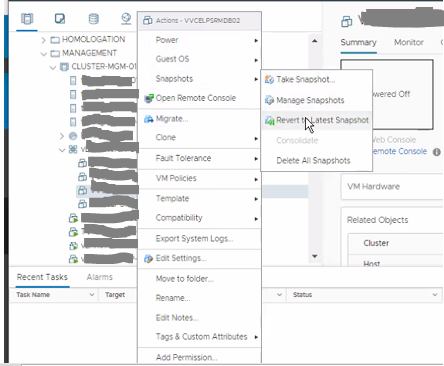Screen dimensions: 444x366
Task: Open the Snapshots submenu
Action: (x=199, y=79)
